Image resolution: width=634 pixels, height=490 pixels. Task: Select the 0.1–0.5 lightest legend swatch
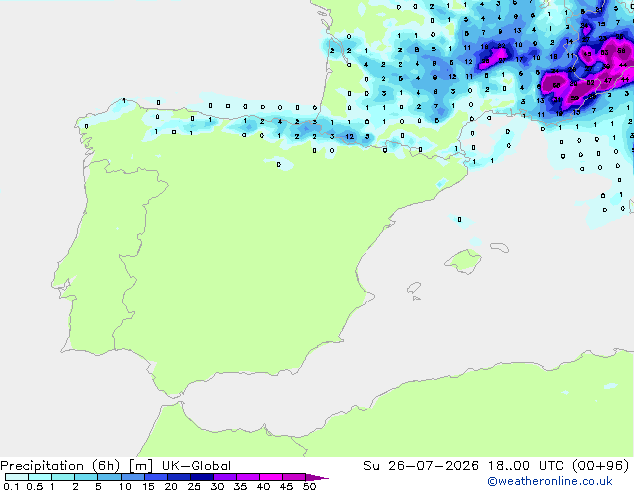tap(17, 477)
